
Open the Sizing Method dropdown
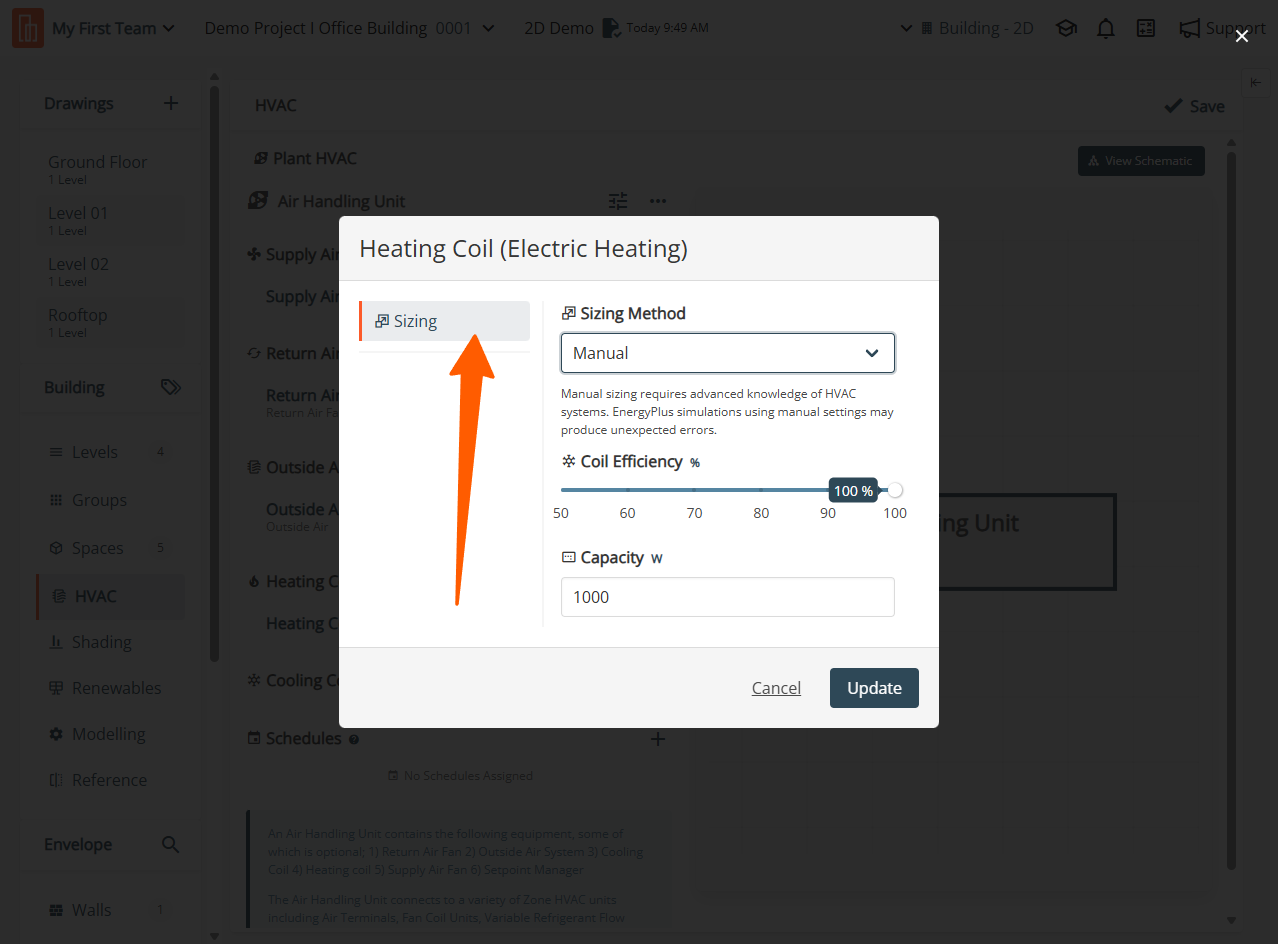coord(727,353)
